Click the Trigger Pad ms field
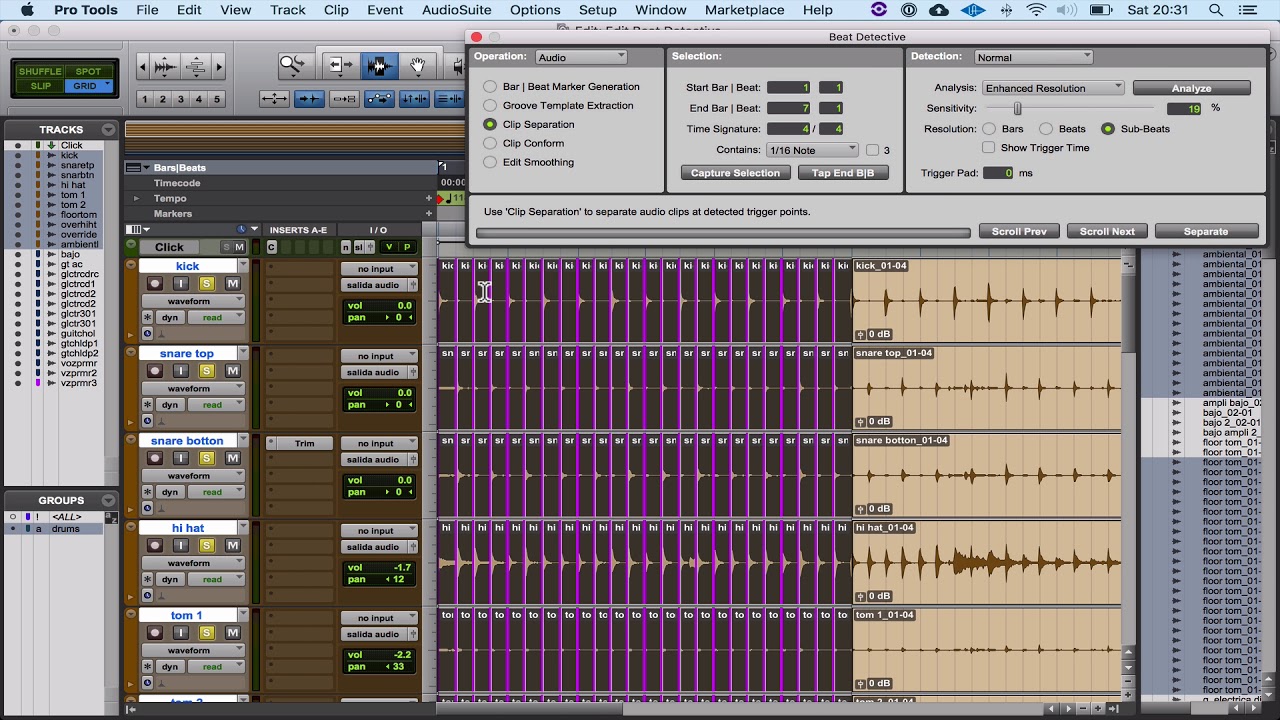The height and width of the screenshot is (720, 1280). tap(998, 173)
